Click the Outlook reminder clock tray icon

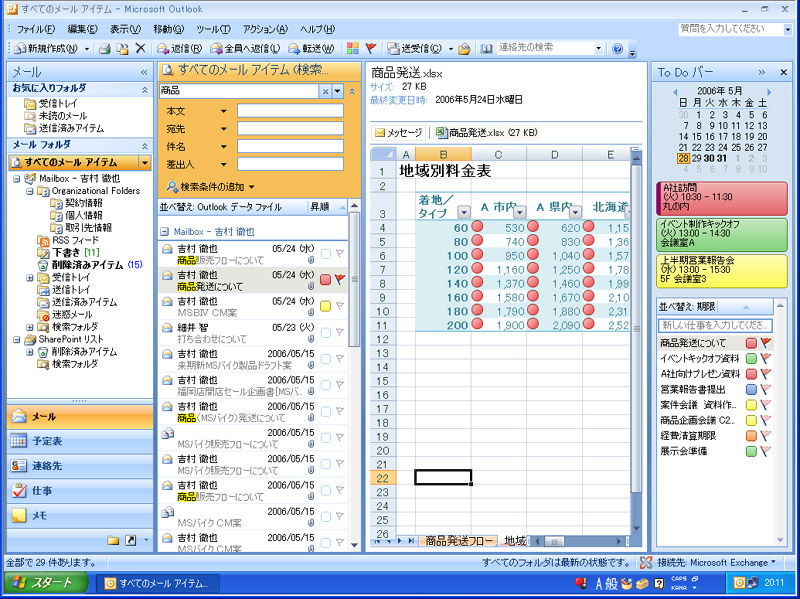[x=739, y=583]
